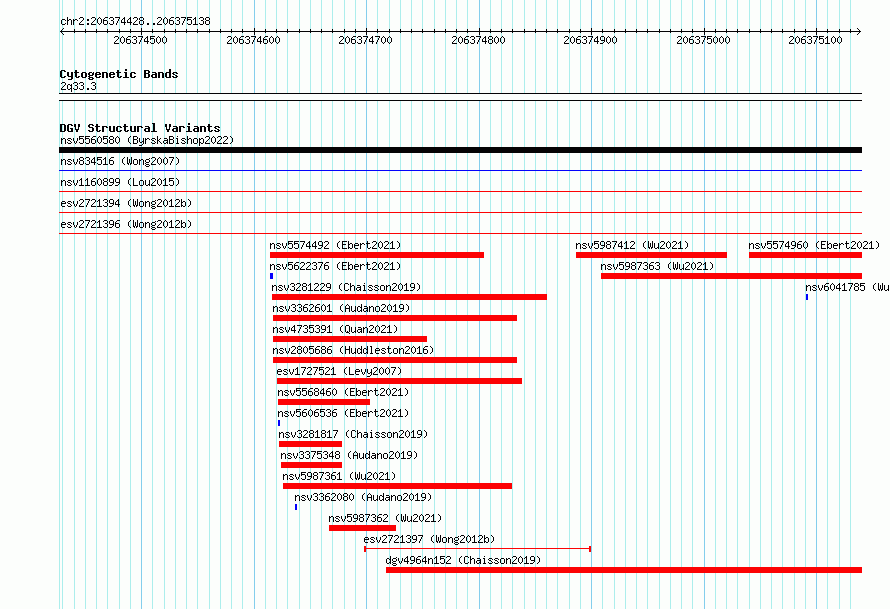Click the 2q33.3 cytogenetic band label
This screenshot has width=890, height=609.
[78, 87]
